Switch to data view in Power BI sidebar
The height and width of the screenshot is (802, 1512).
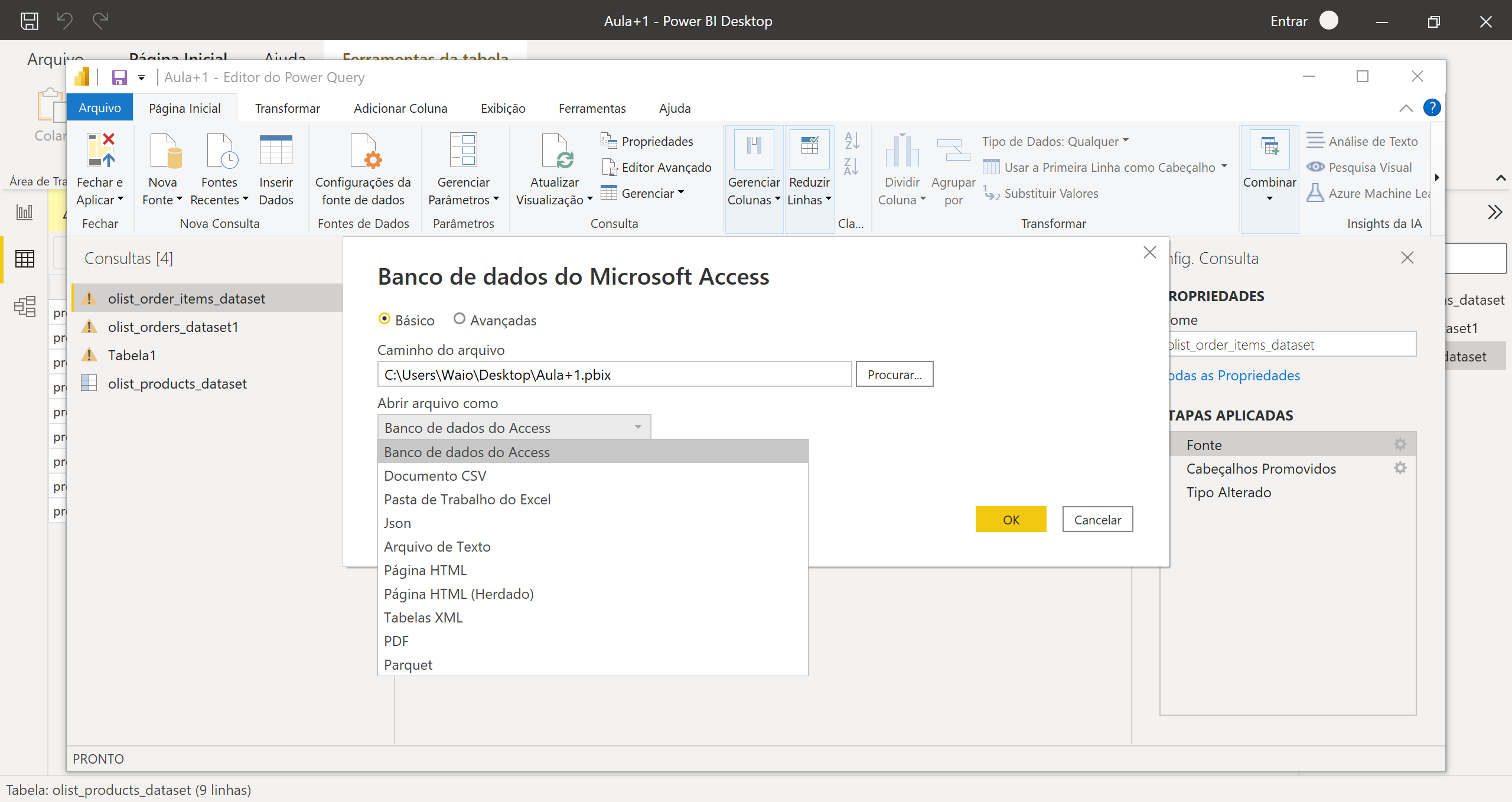point(24,259)
